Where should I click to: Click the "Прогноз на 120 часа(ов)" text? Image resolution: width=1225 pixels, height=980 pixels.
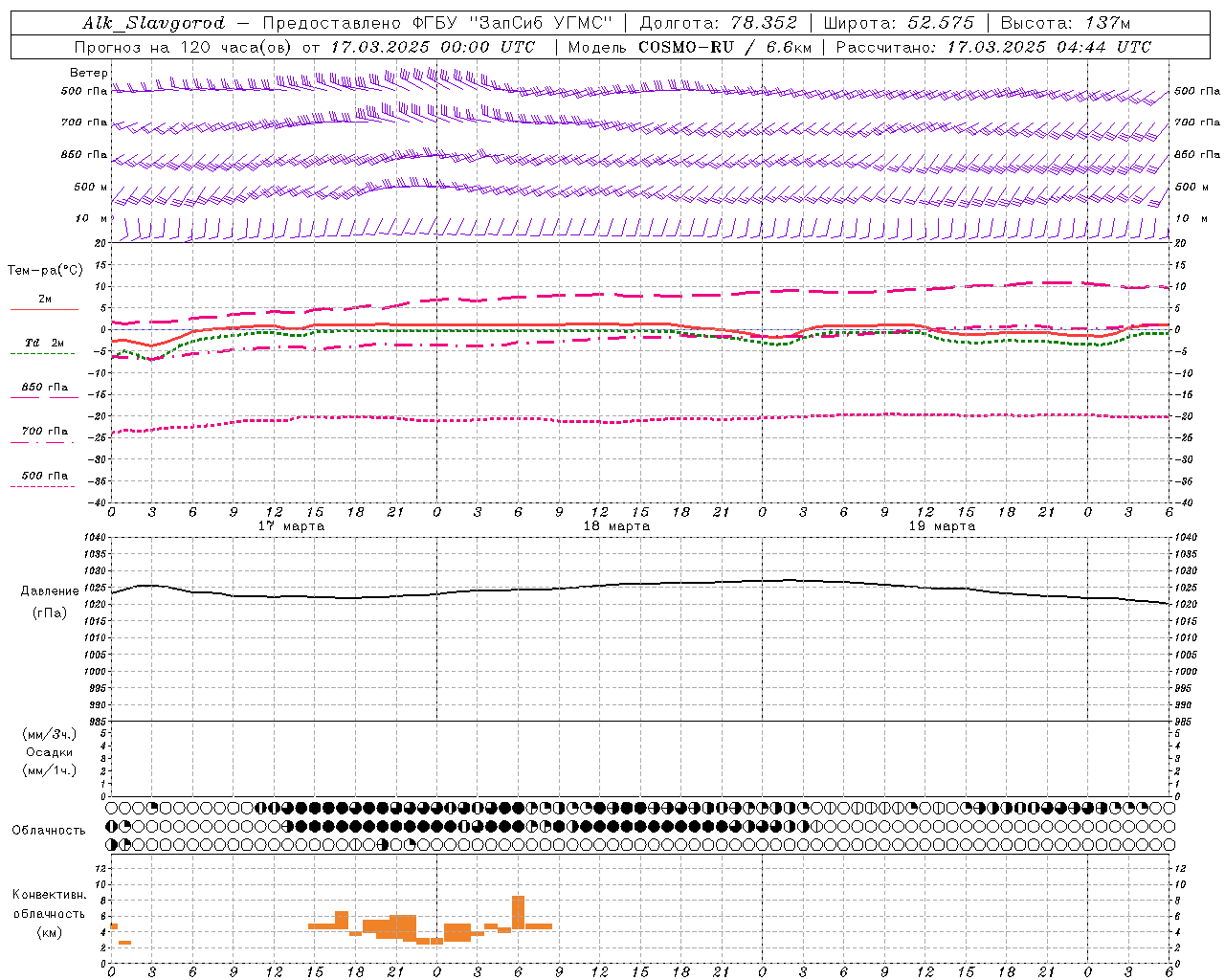click(x=182, y=47)
